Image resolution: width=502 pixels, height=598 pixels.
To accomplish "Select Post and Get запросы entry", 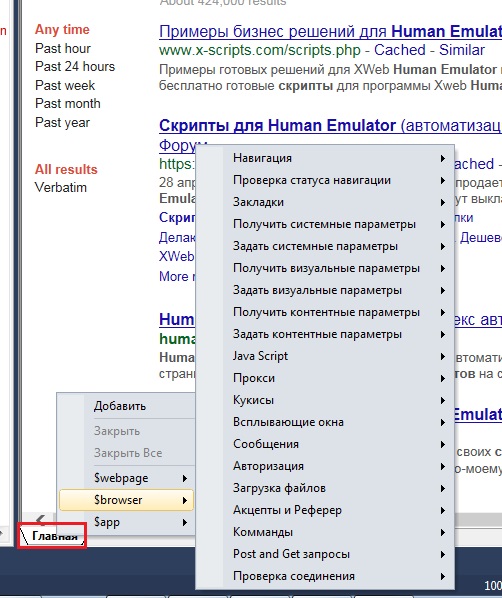I will coord(325,554).
